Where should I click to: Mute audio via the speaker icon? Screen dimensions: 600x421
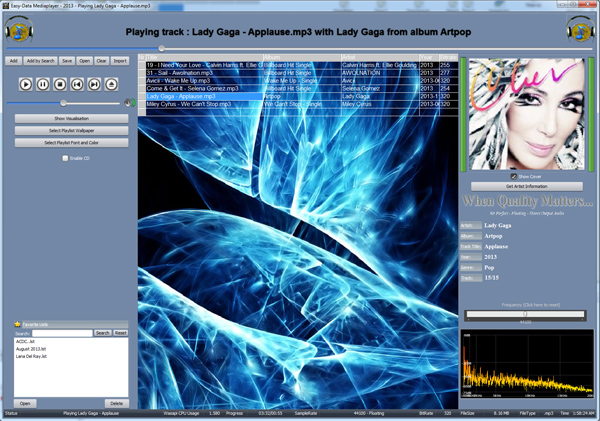[x=130, y=103]
